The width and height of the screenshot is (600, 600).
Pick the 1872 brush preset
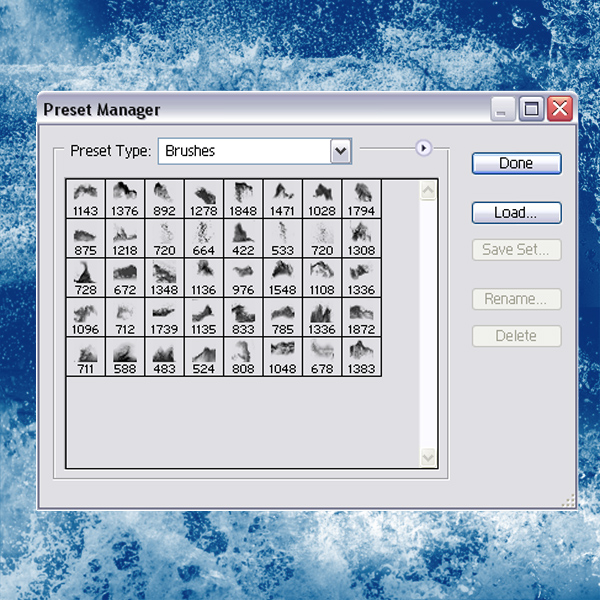[x=361, y=317]
